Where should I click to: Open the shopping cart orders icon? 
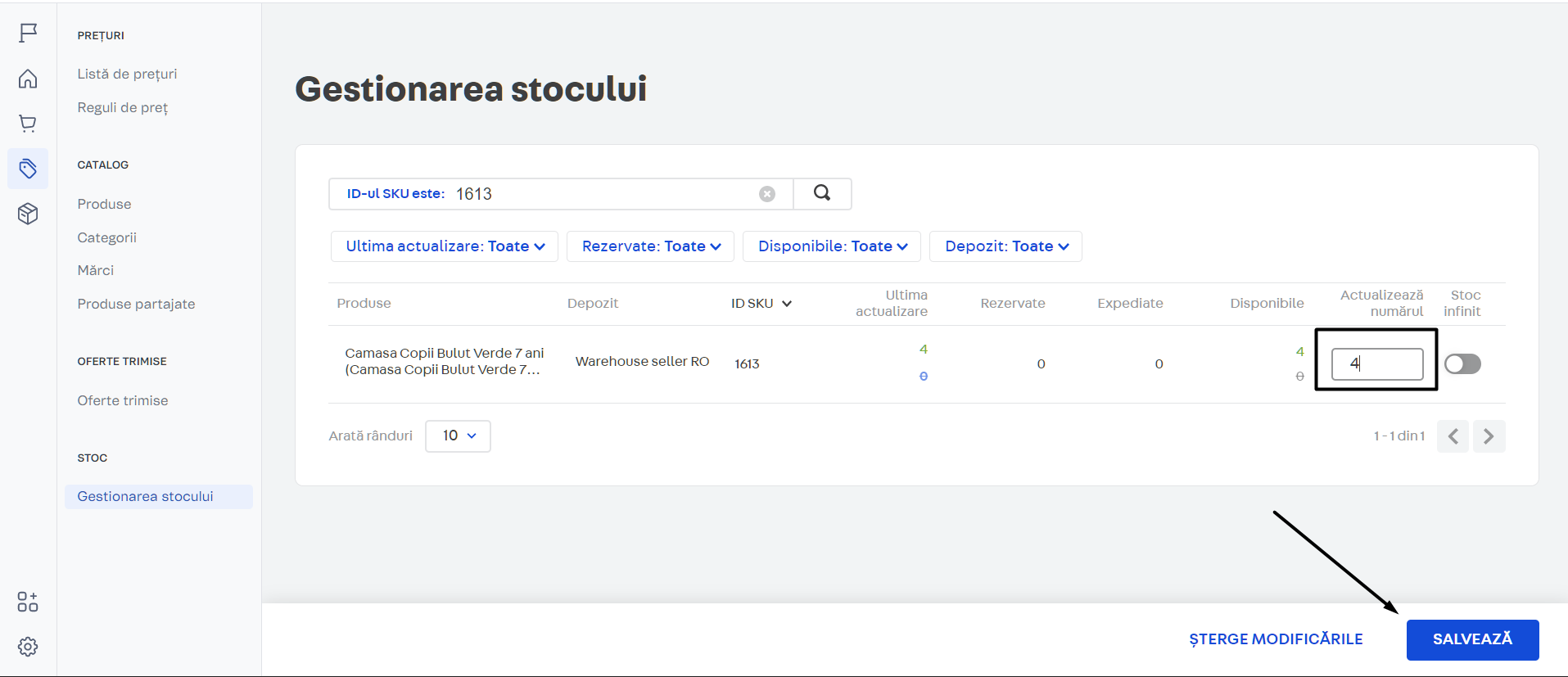pyautogui.click(x=28, y=124)
